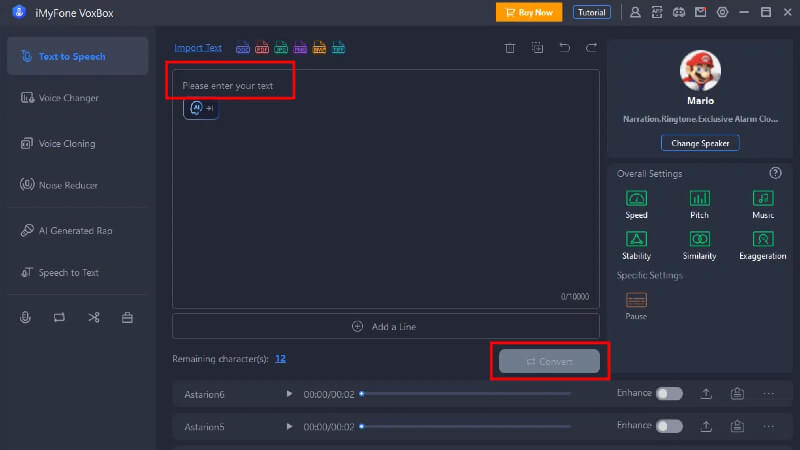Screen dimensions: 800x450
Task: Select the Stability setting icon
Action: 636,240
